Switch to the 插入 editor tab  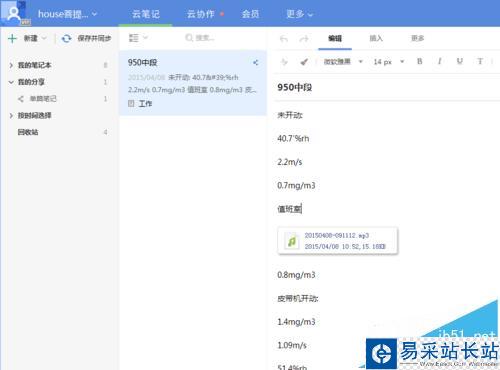[x=376, y=38]
